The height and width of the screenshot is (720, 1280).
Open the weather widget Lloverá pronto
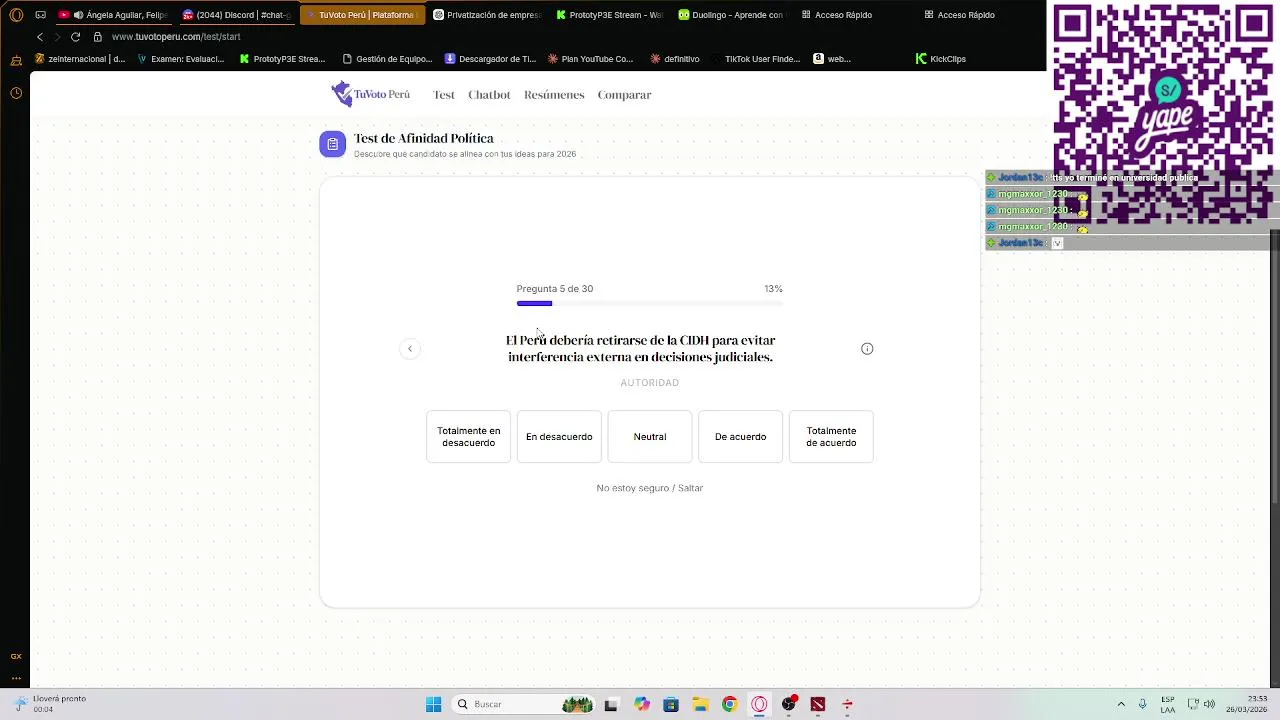51,704
